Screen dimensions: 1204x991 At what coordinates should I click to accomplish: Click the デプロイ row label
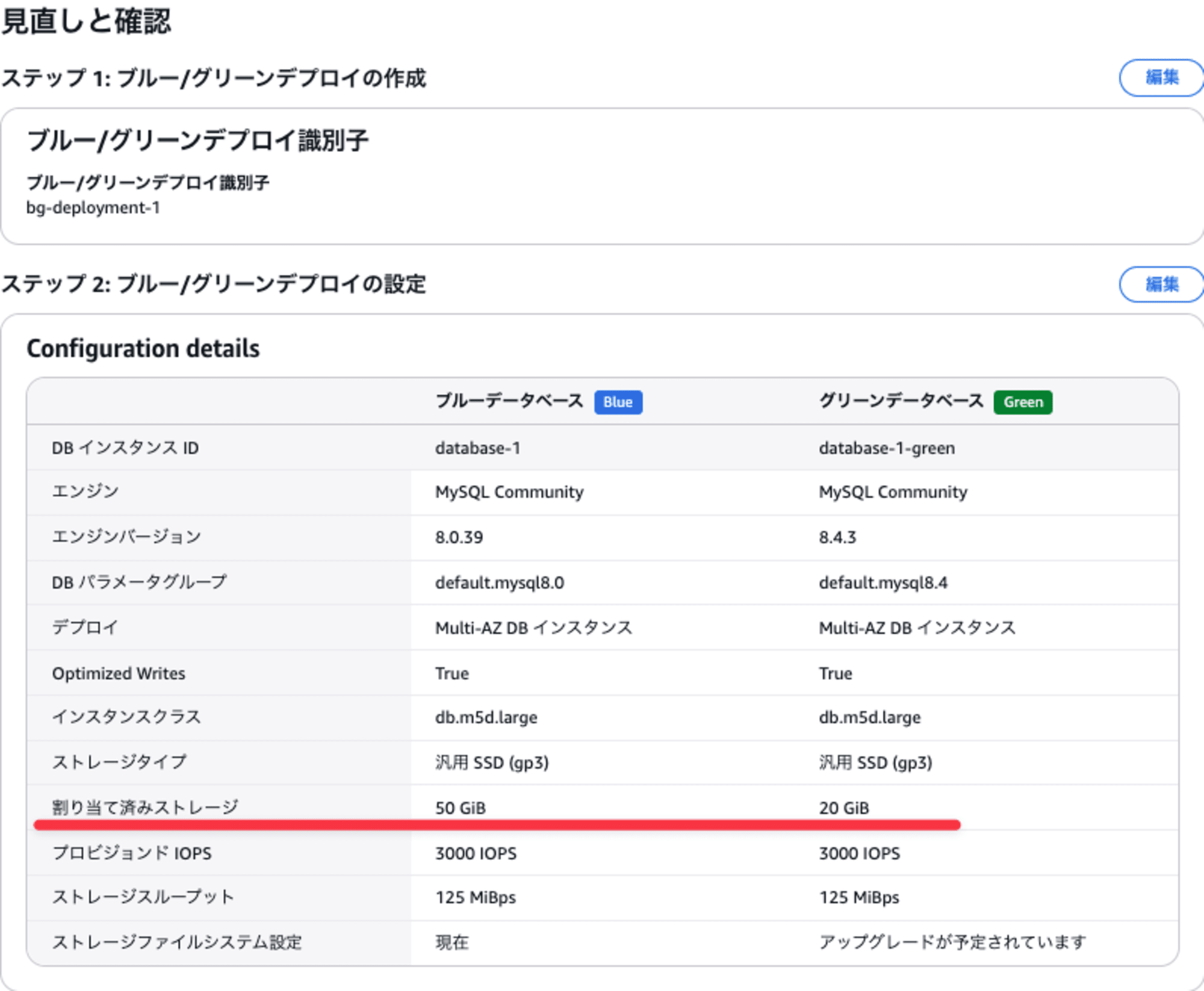(x=85, y=627)
